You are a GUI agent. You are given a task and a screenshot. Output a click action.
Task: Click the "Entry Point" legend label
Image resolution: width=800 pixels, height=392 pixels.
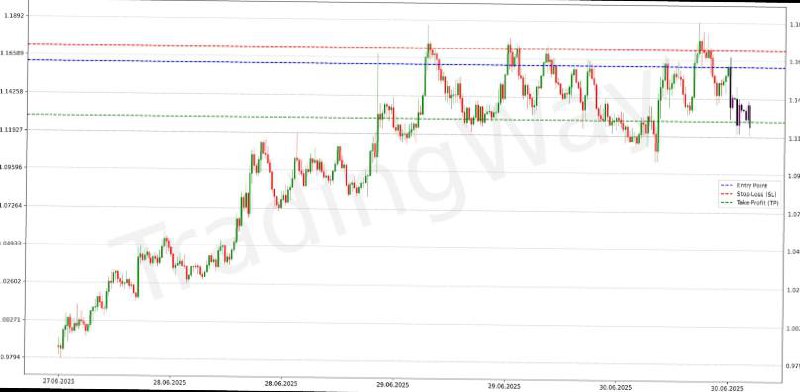coord(752,185)
